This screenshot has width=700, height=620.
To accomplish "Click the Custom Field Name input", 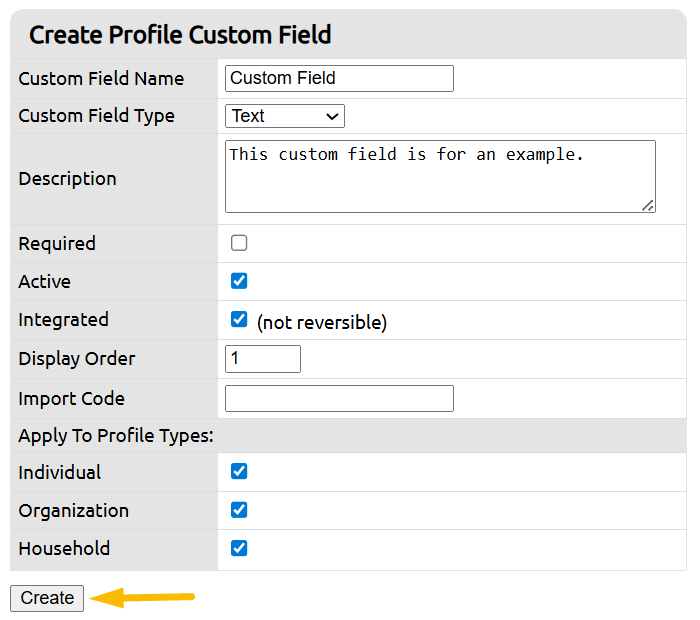I will [339, 79].
